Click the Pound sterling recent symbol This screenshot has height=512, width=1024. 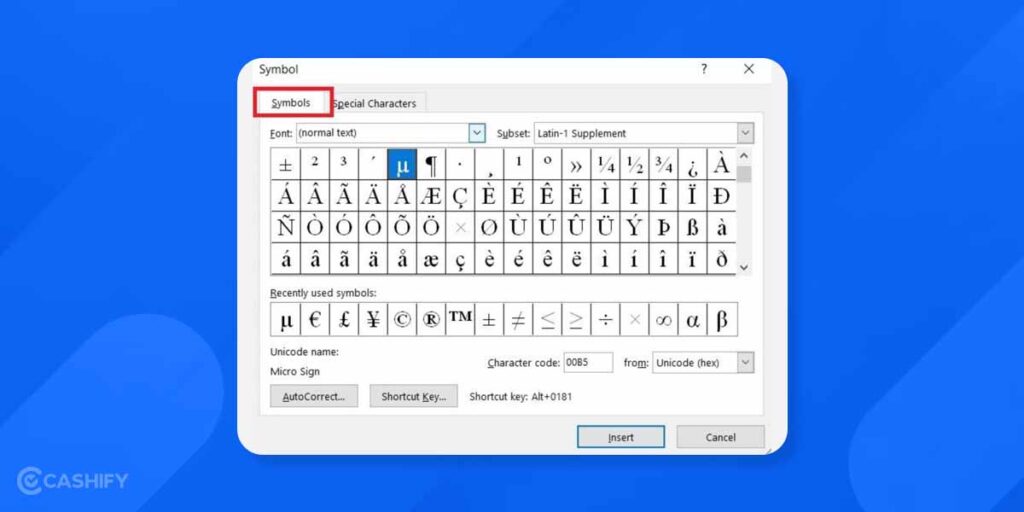[343, 320]
